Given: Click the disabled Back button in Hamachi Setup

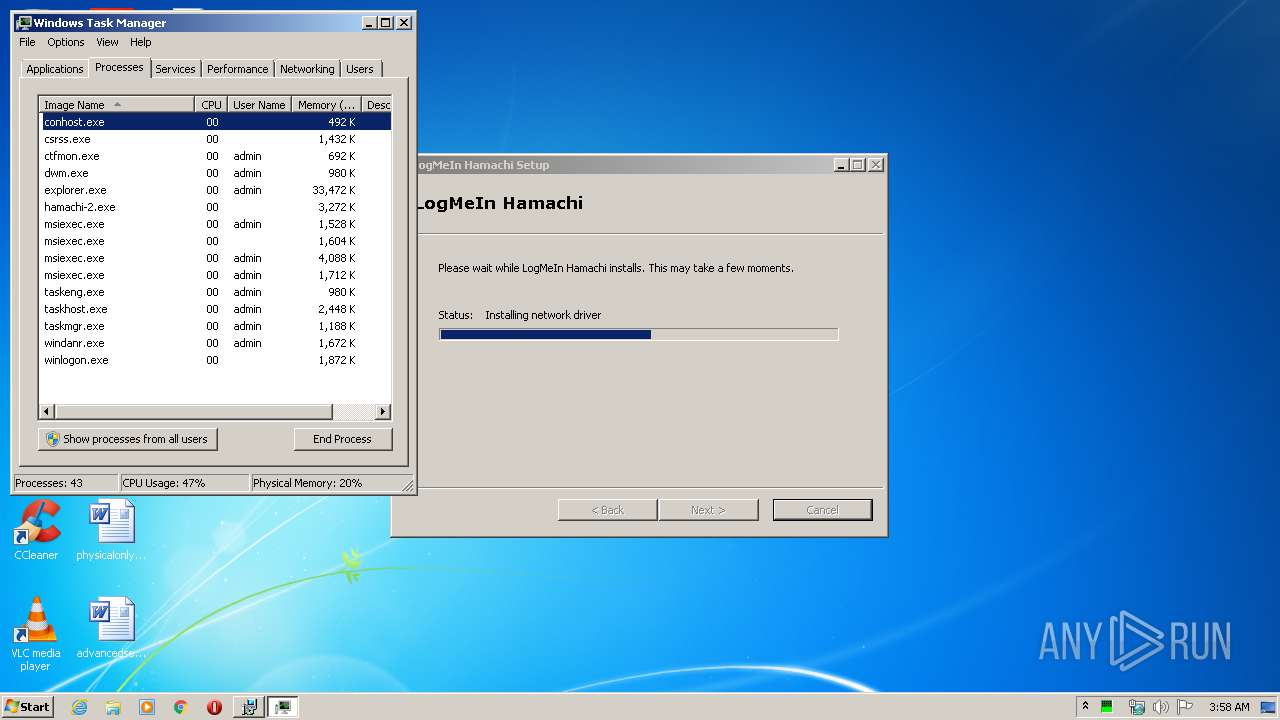Looking at the screenshot, I should click(607, 510).
